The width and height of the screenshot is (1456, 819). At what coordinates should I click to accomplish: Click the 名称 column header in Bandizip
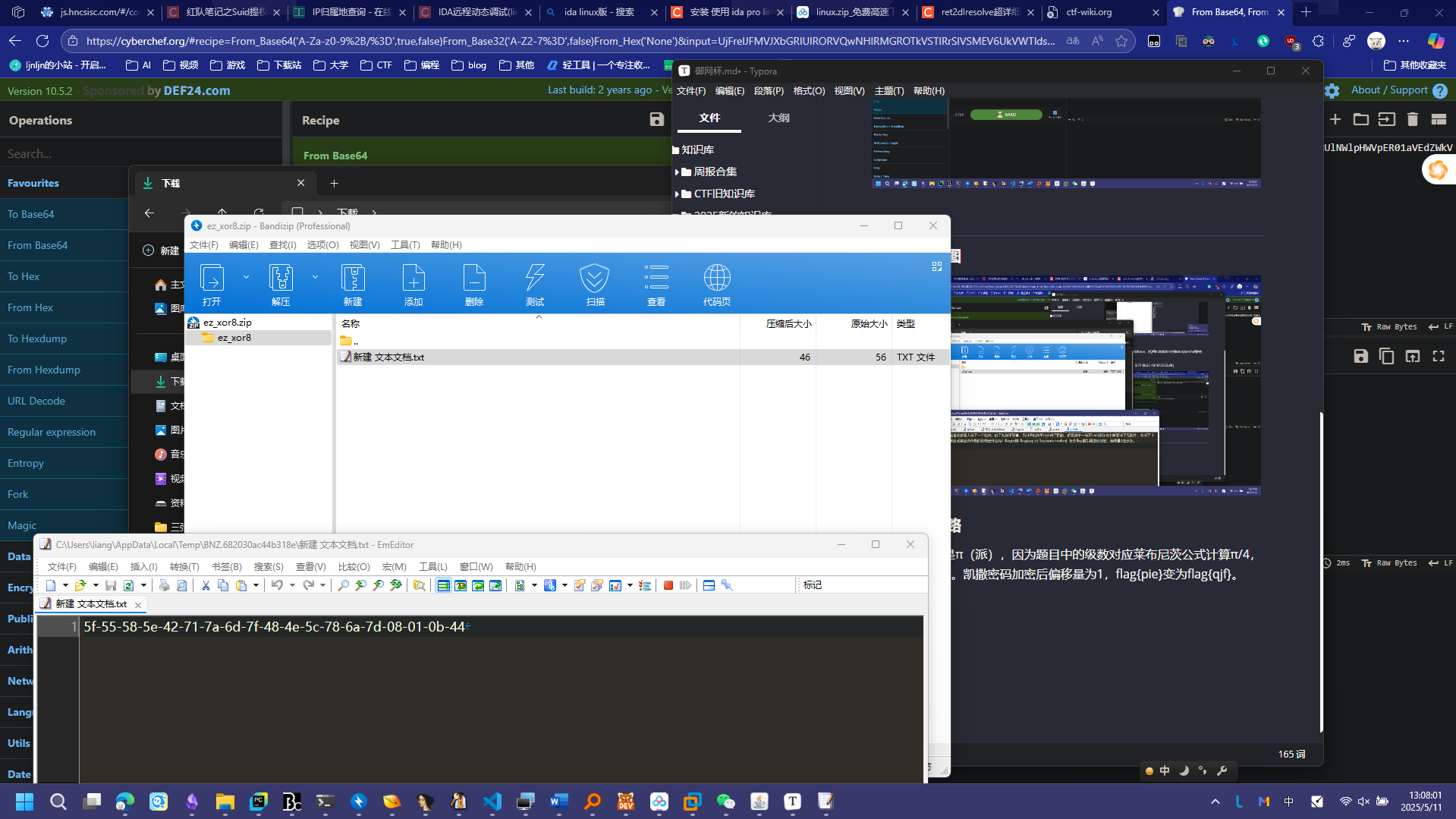[x=351, y=324]
